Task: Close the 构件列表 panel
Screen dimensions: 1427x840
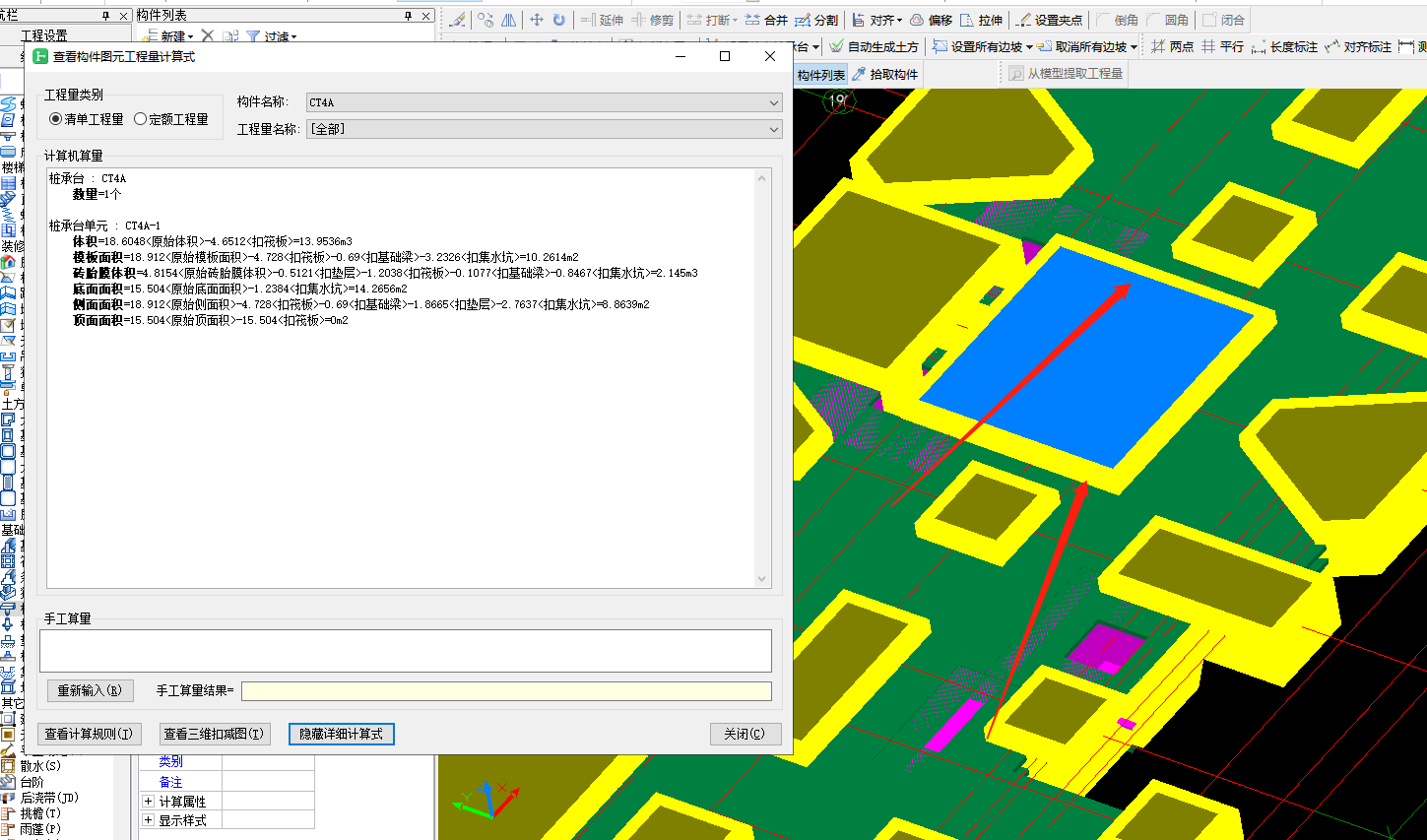Action: [x=425, y=16]
